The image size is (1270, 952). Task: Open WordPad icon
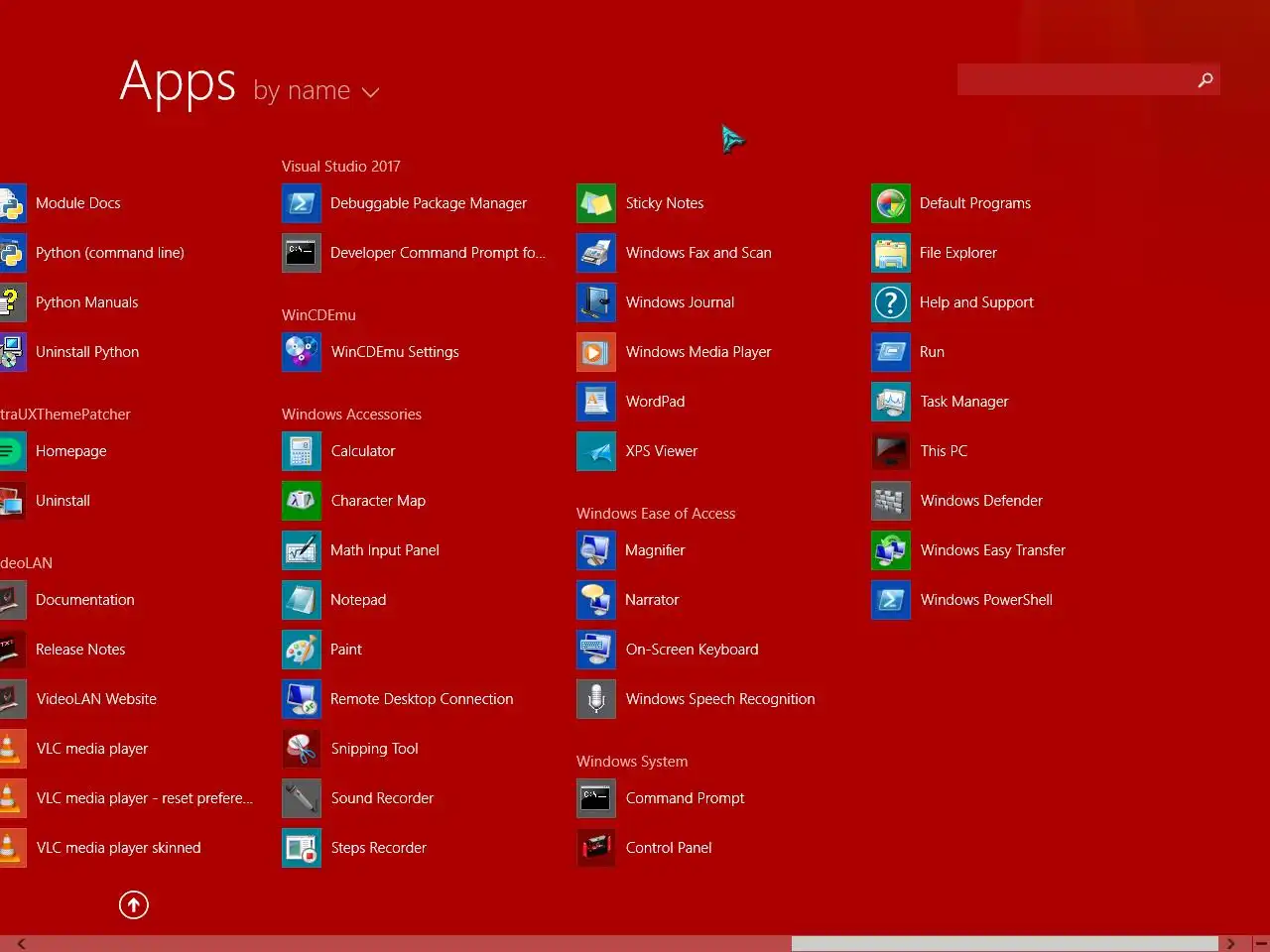(596, 402)
